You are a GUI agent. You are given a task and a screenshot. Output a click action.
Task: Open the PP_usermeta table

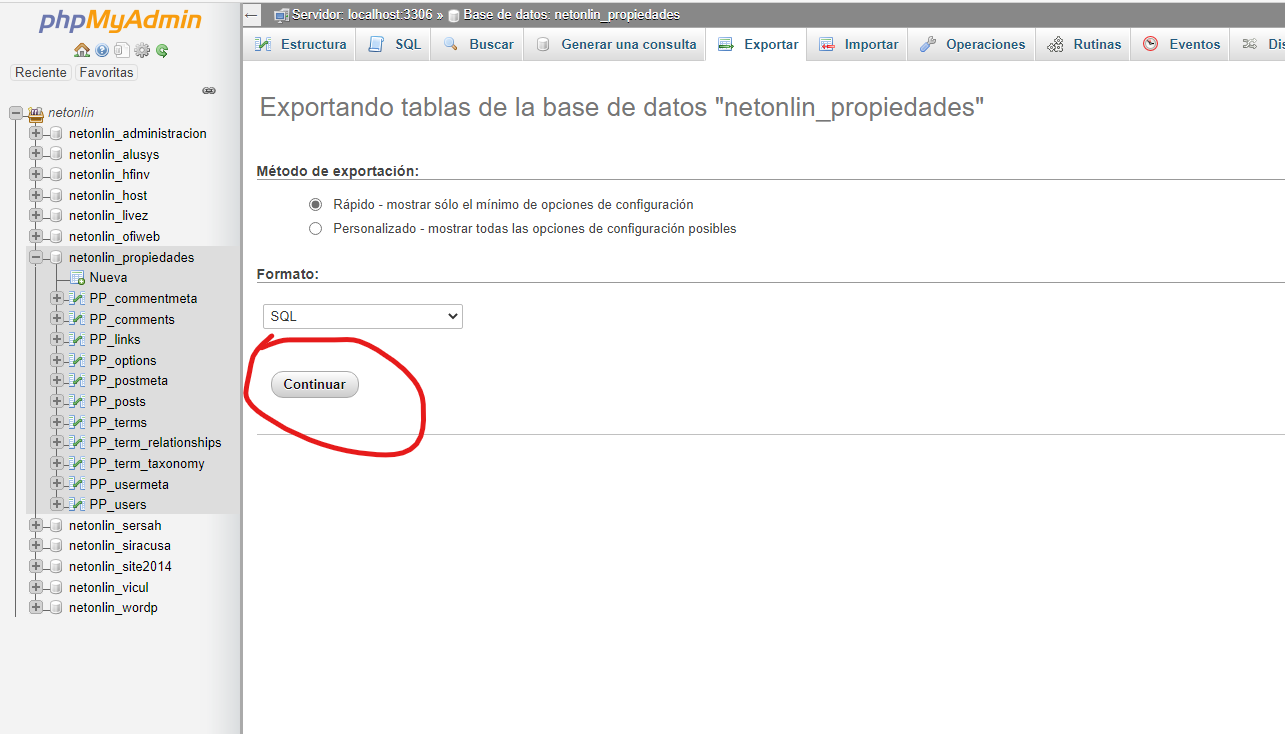point(129,484)
